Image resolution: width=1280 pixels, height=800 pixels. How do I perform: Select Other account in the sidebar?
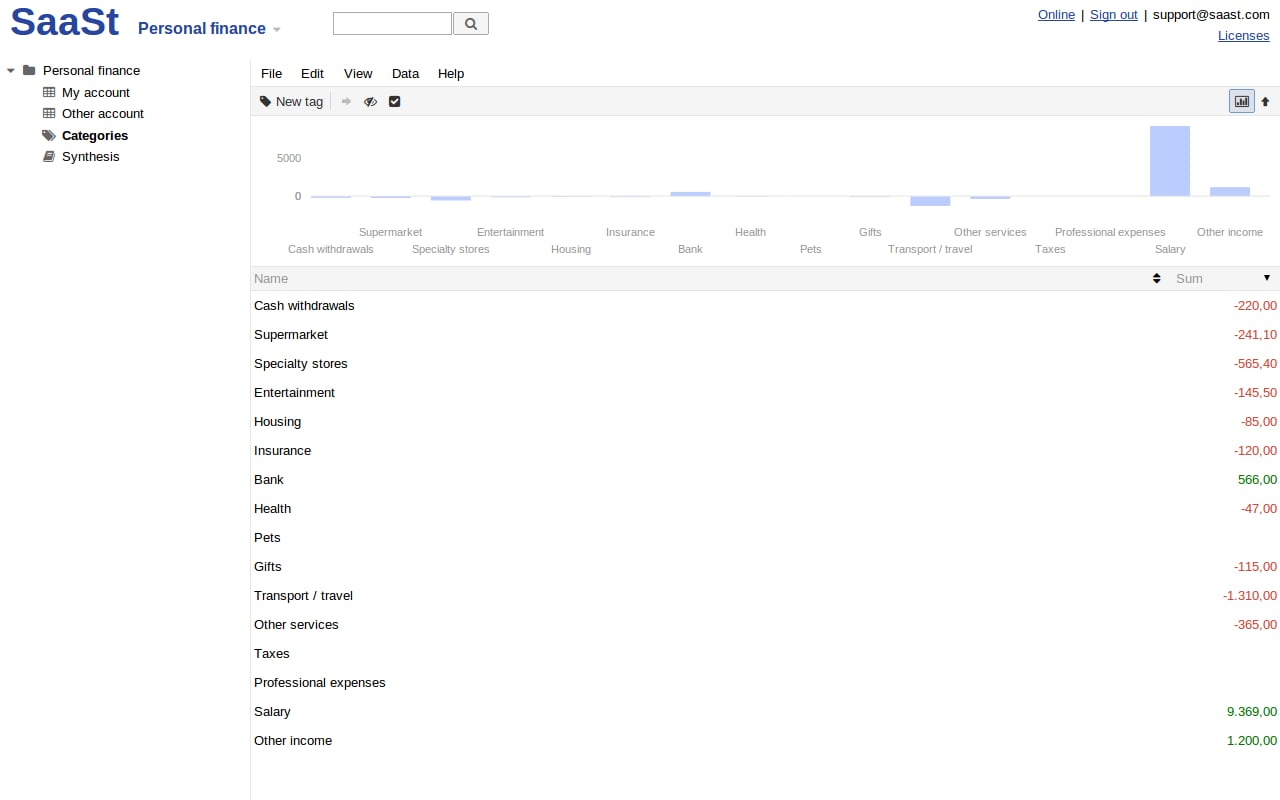click(103, 113)
